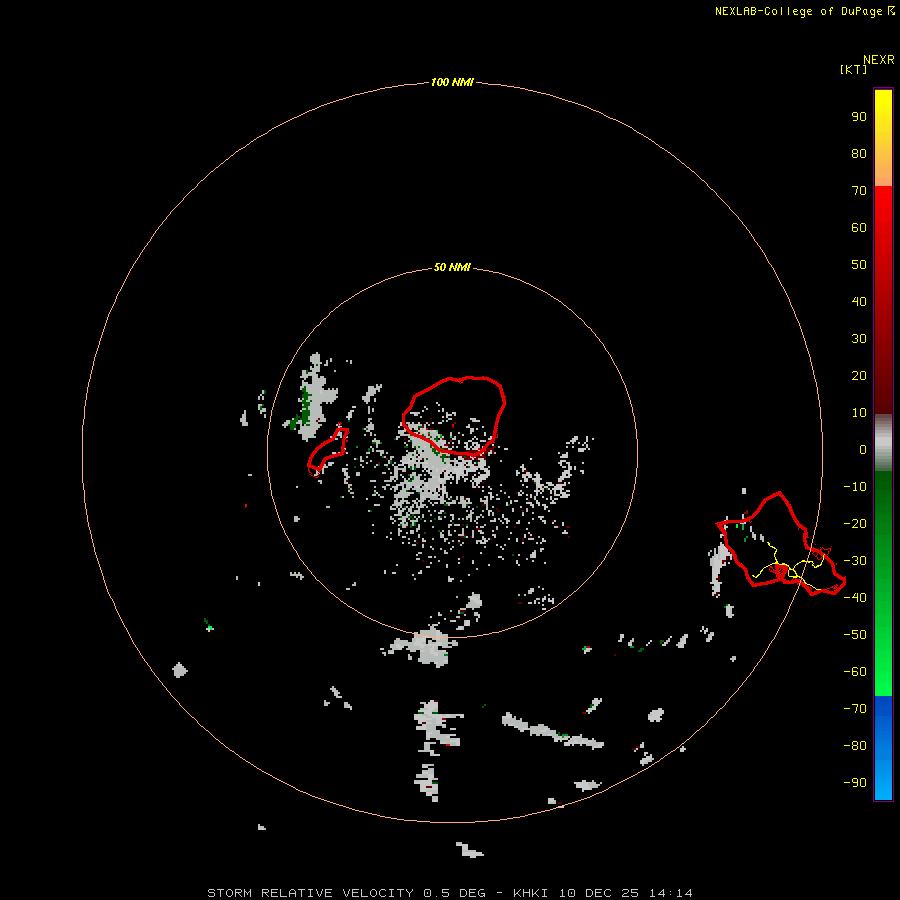This screenshot has width=900, height=900.
Task: Click the small narrow red island outline west of center
Action: (x=328, y=452)
